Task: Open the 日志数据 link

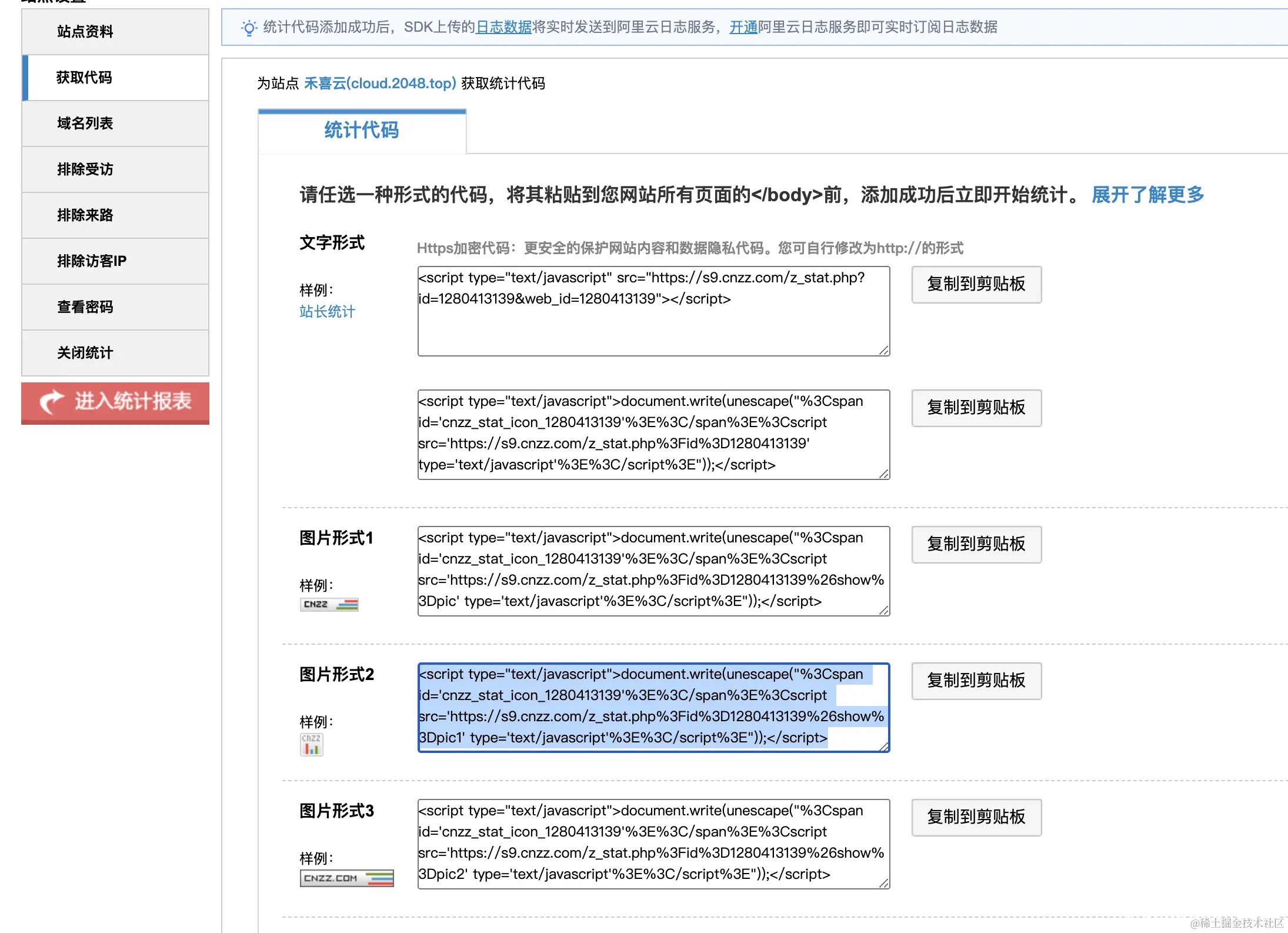Action: (x=503, y=27)
